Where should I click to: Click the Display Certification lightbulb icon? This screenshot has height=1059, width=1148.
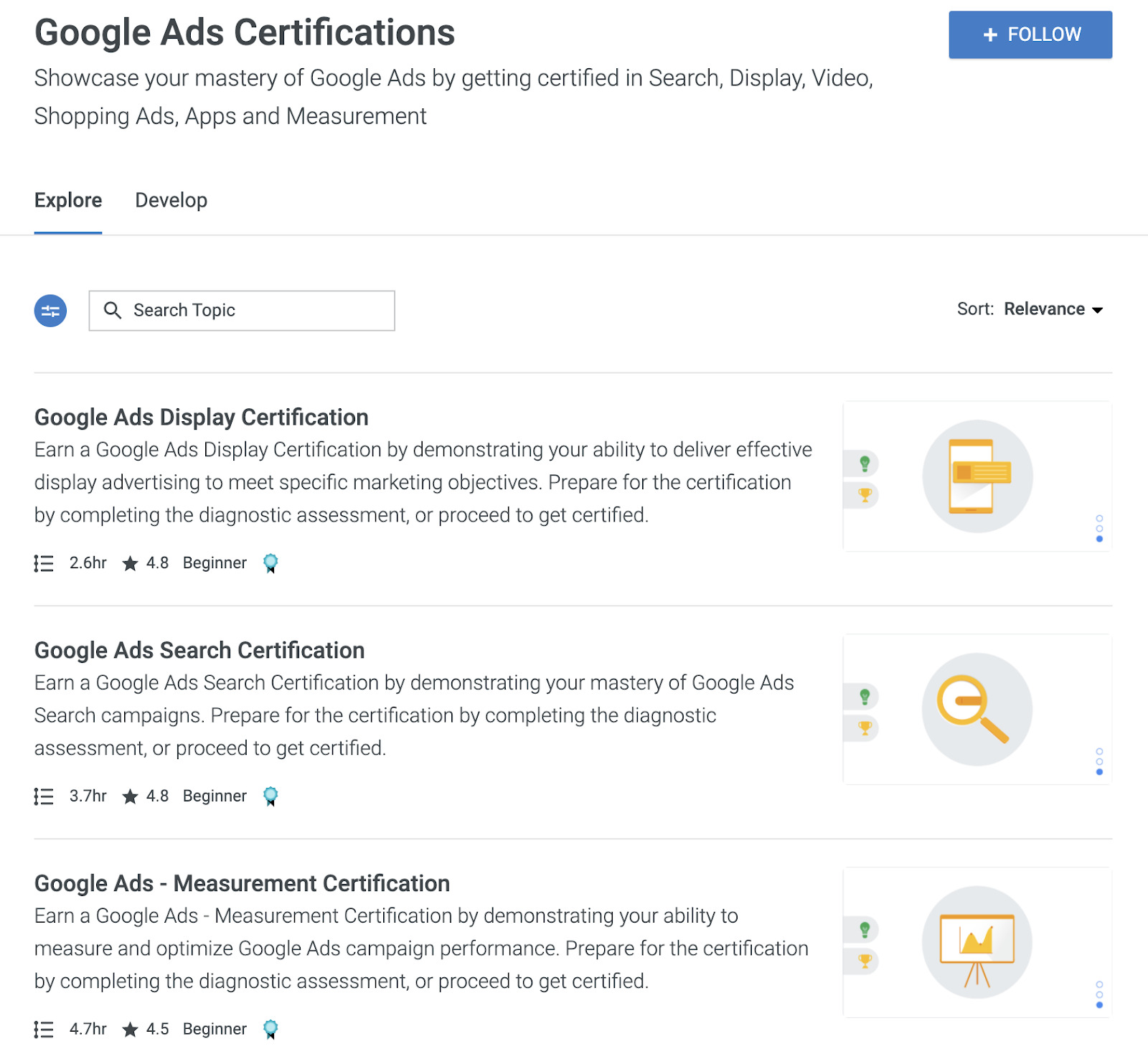(x=865, y=463)
